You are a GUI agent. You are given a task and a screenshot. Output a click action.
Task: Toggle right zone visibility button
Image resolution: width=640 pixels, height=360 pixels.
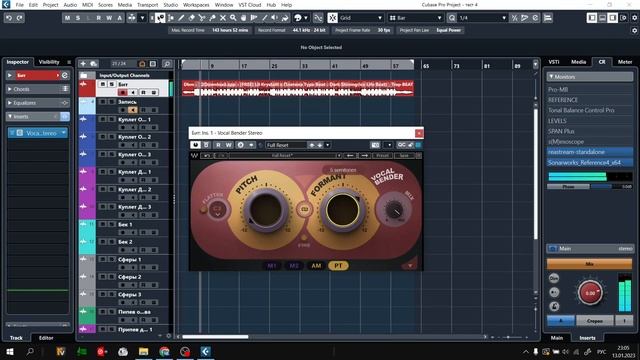(x=613, y=18)
